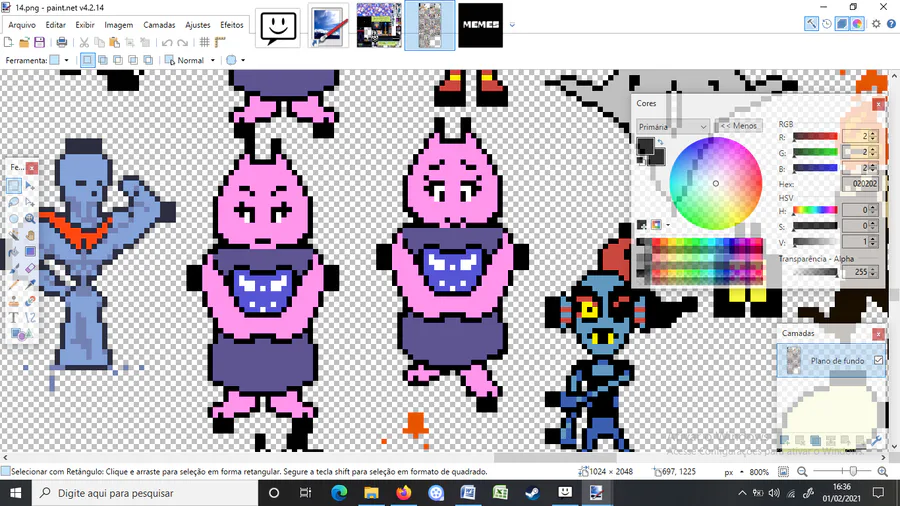Viewport: 900px width, 506px height.
Task: Select the Eraser tool
Action: point(30,268)
